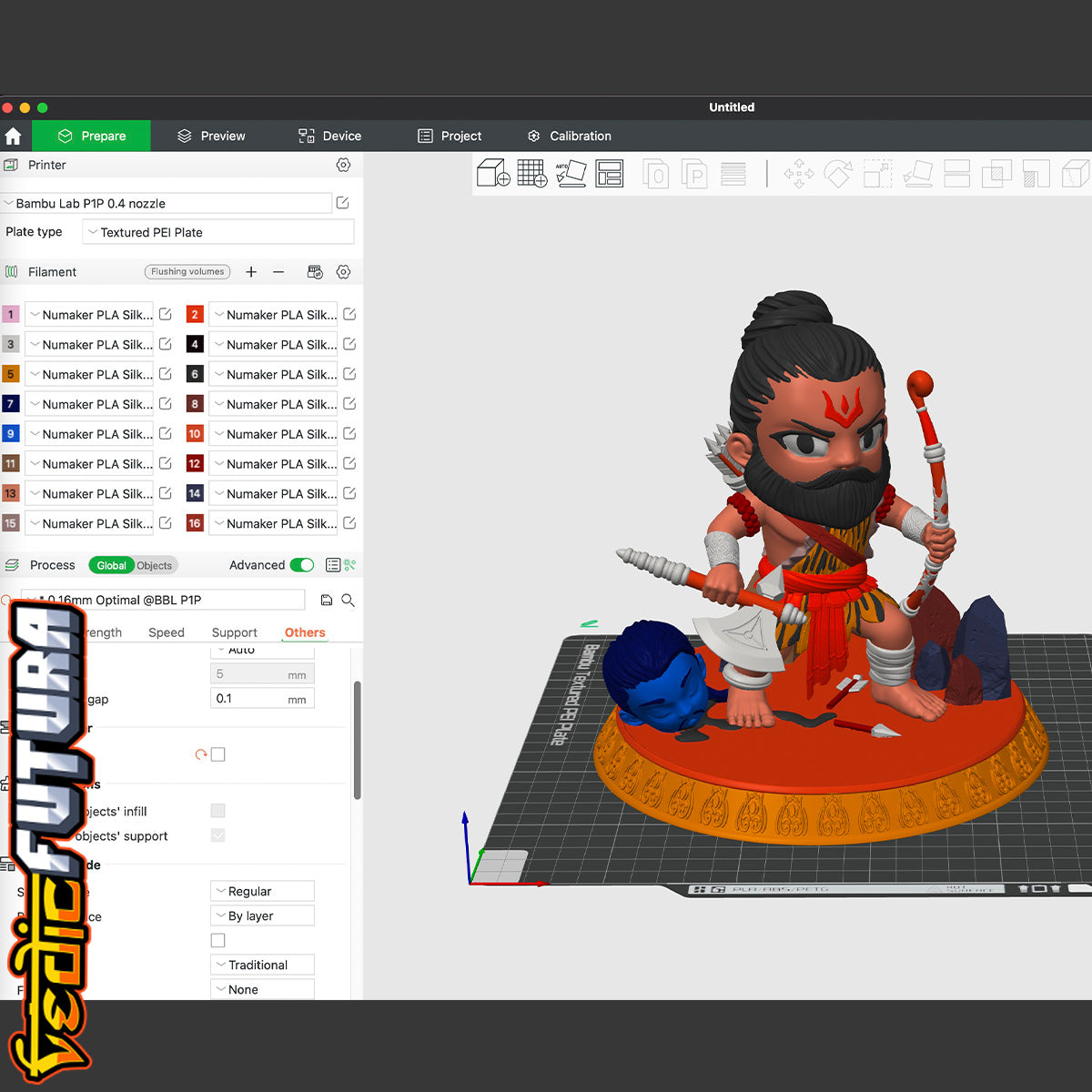
Task: Click the Split to objects icon
Action: tap(656, 173)
